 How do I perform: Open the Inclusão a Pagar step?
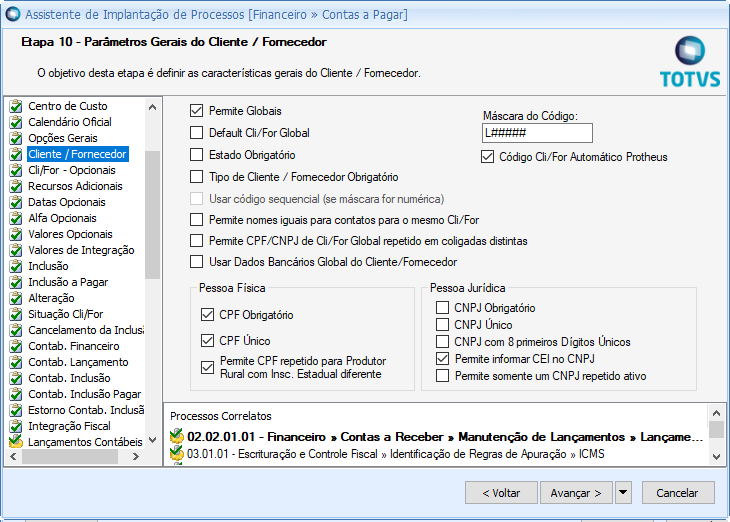(x=68, y=282)
